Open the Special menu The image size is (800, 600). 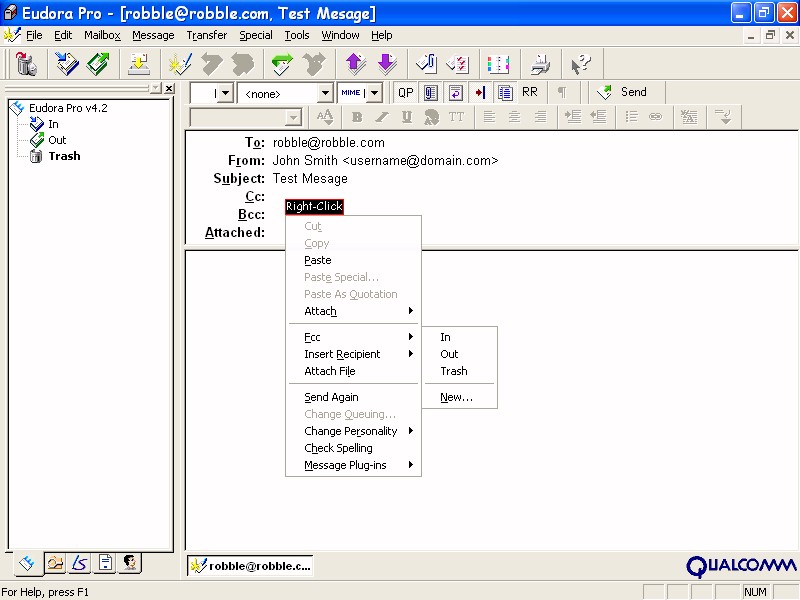(256, 35)
